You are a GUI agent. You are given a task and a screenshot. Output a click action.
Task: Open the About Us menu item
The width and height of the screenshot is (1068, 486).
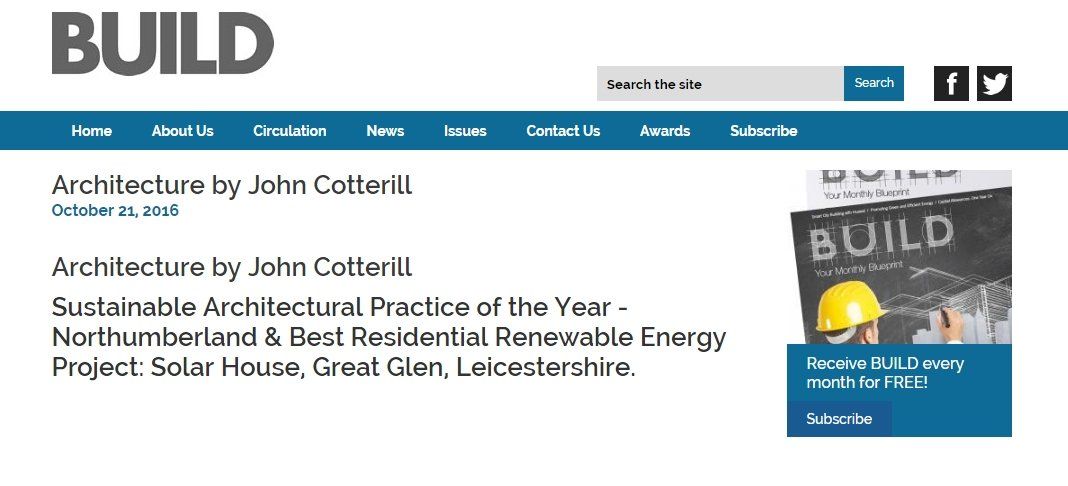(183, 131)
